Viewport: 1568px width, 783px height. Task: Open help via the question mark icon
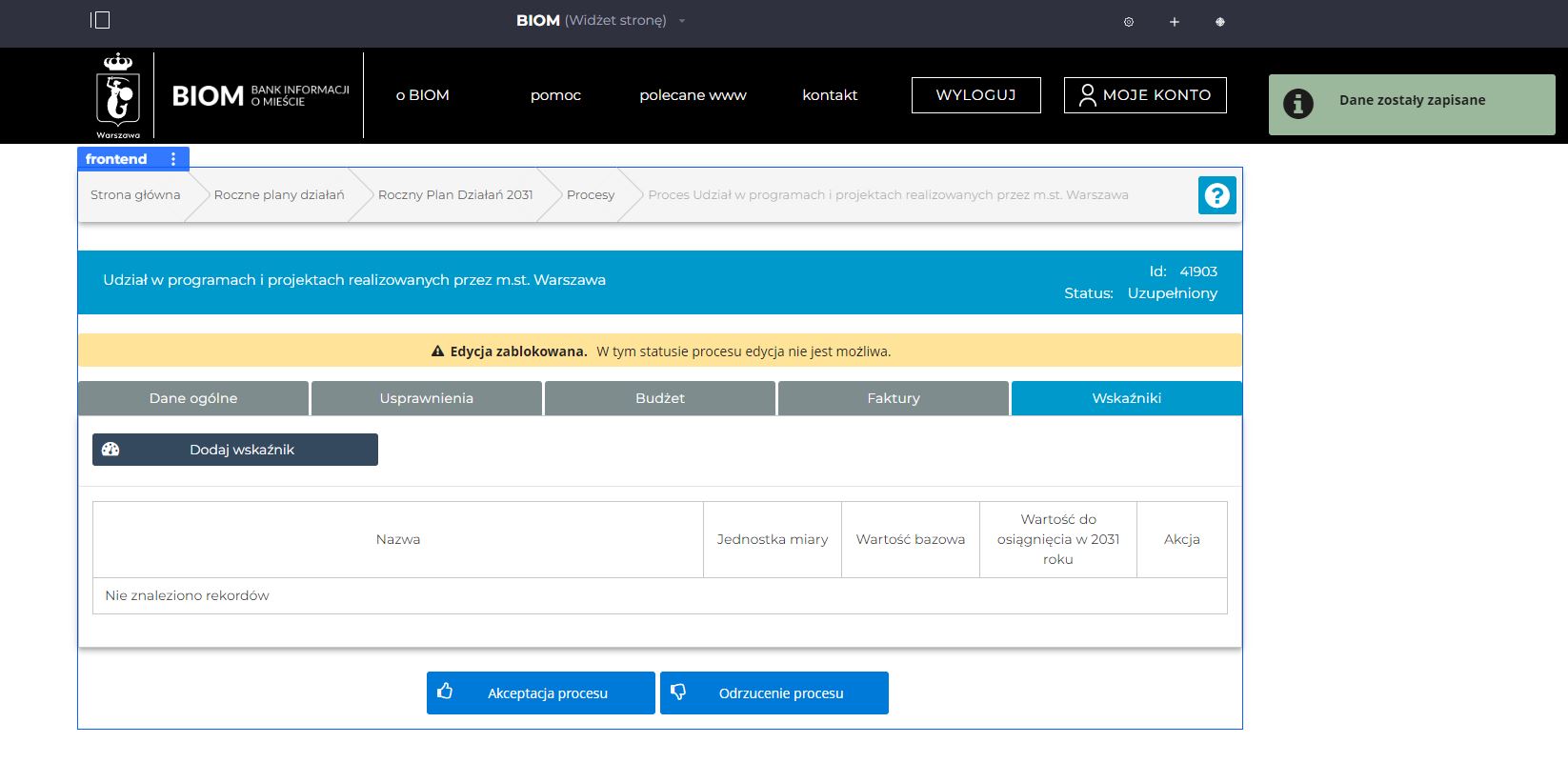(1216, 195)
